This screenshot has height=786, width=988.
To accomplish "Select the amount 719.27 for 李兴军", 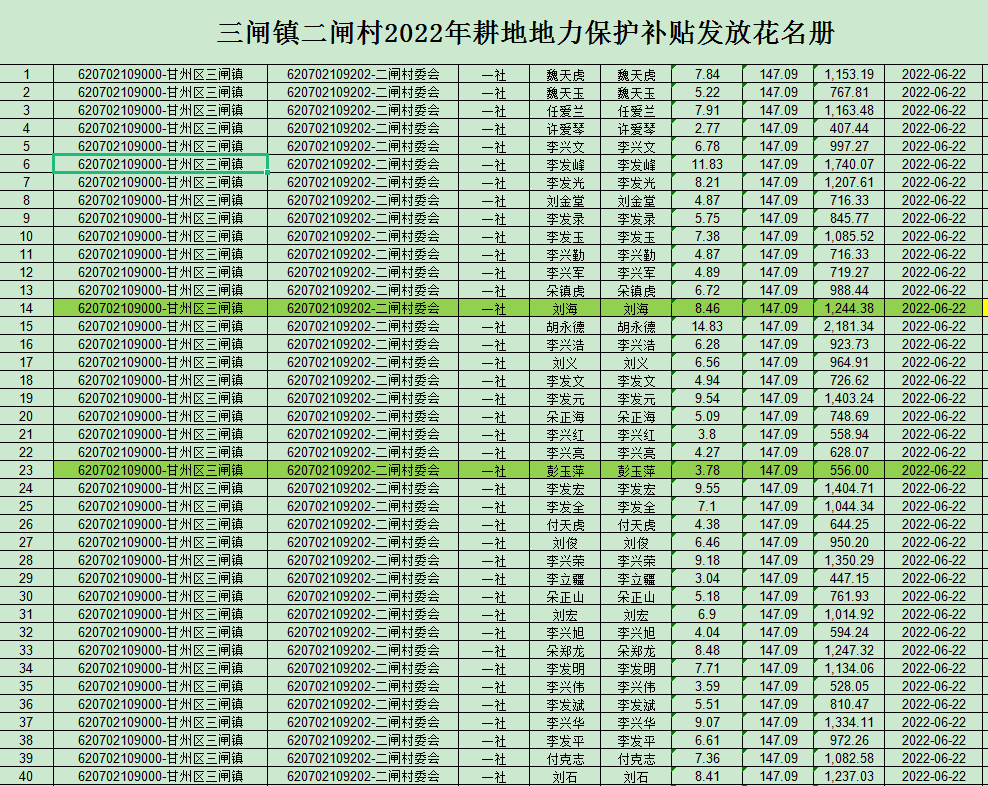I will pos(849,272).
